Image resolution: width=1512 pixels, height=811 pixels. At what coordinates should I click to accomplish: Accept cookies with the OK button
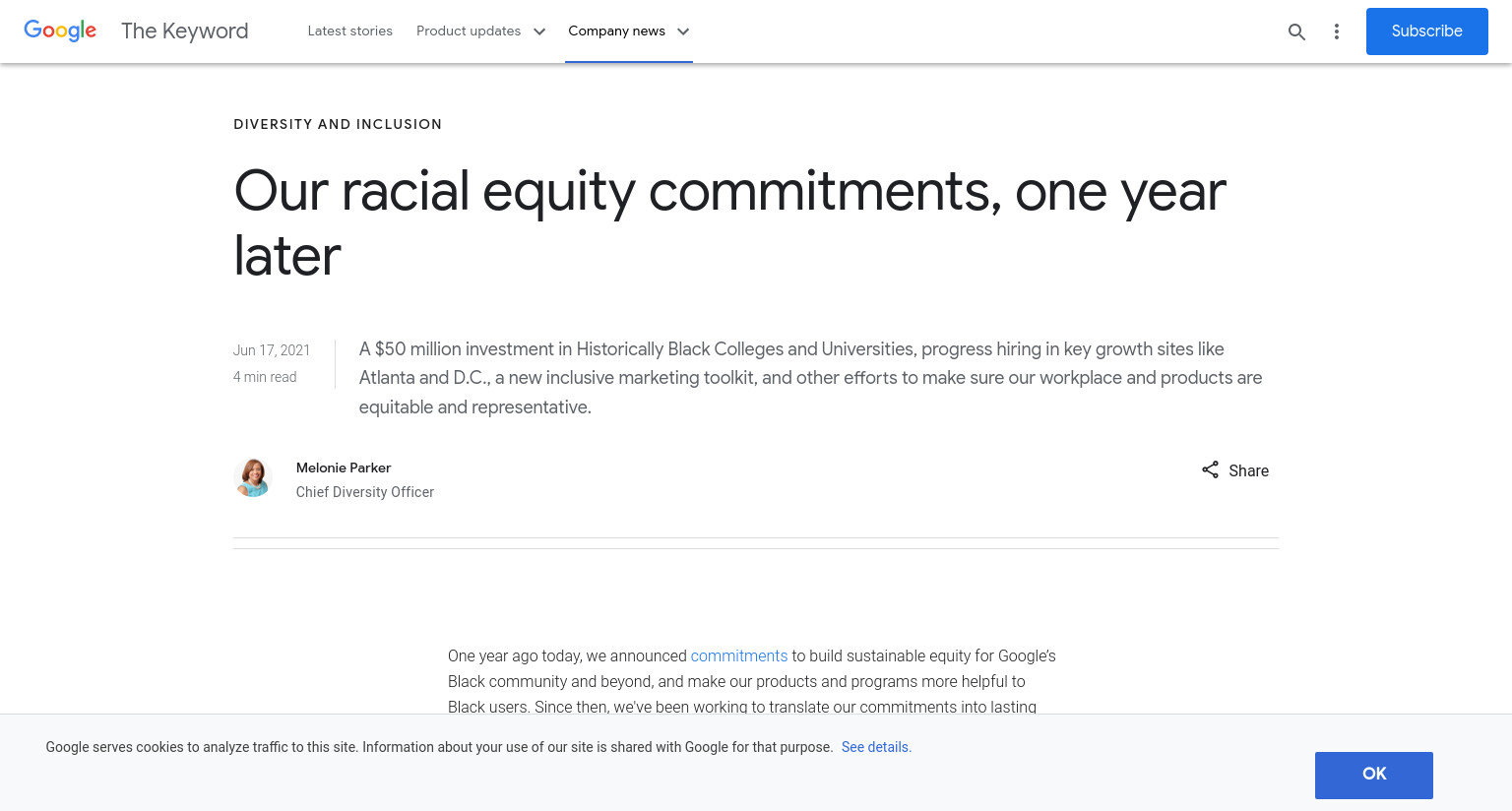[1373, 775]
